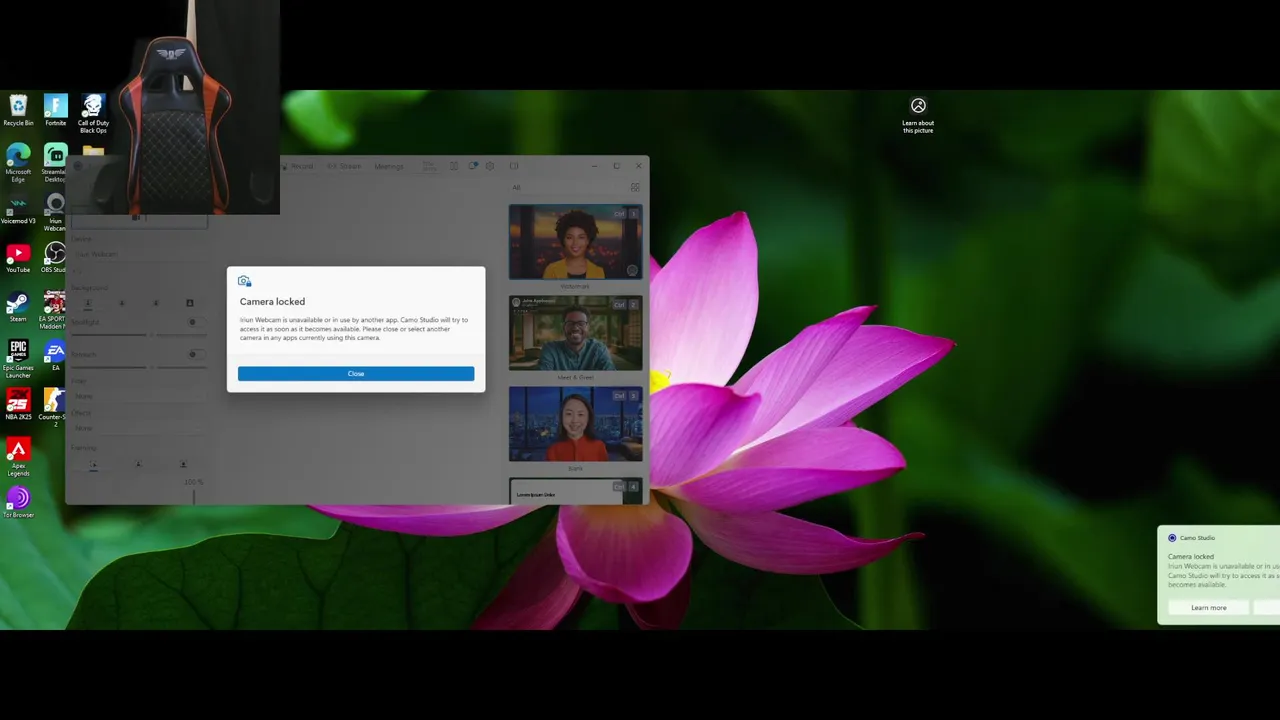
Task: Open the Device dropdown showing Iriun Webcam
Action: (138, 254)
